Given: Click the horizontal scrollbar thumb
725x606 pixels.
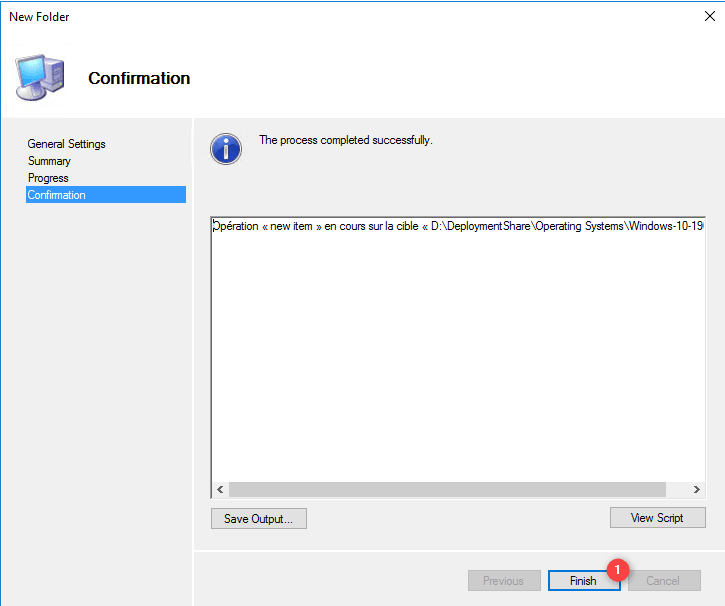Looking at the screenshot, I should 447,490.
